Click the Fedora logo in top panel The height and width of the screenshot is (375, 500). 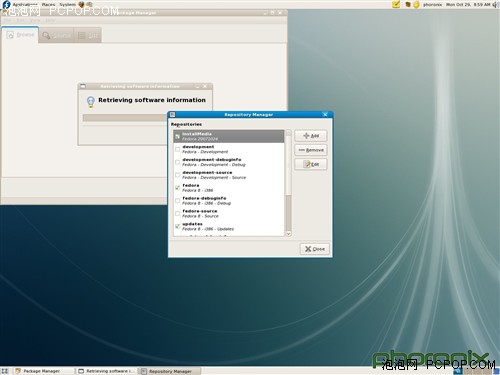[x=6, y=4]
